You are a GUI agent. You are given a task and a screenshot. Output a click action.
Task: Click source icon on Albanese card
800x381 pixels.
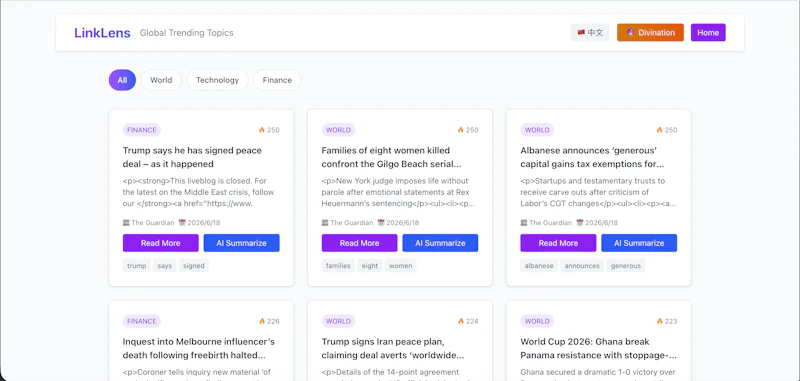[x=523, y=223]
